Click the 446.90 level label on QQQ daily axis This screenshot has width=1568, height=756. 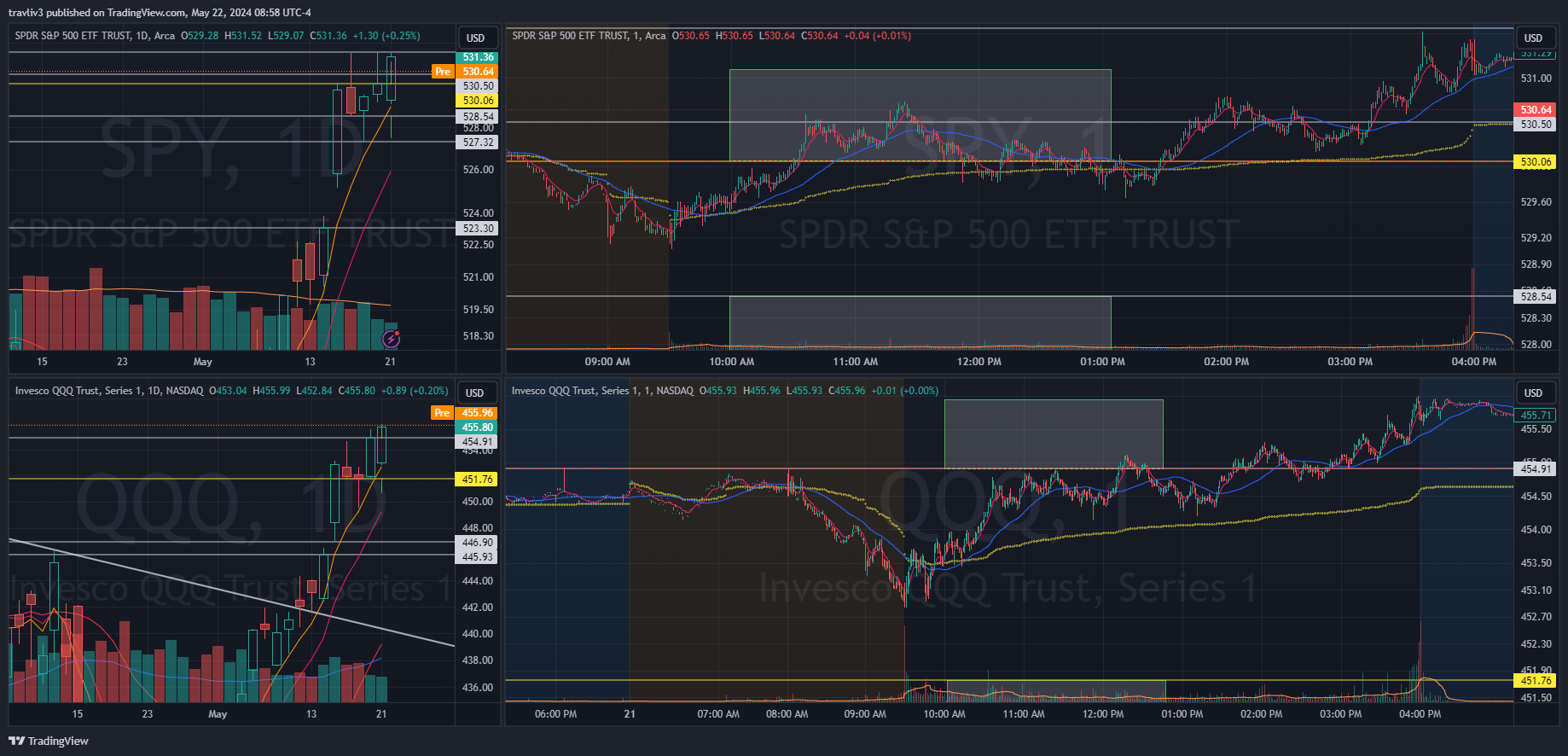pos(477,543)
